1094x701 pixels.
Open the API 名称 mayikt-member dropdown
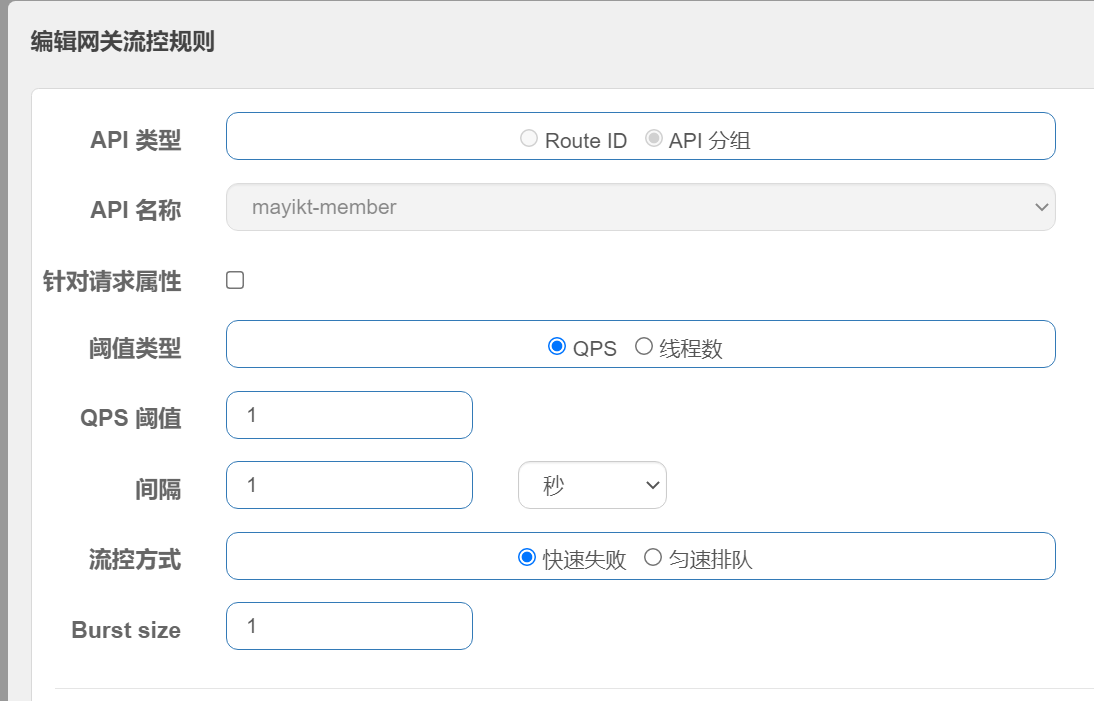pos(640,207)
